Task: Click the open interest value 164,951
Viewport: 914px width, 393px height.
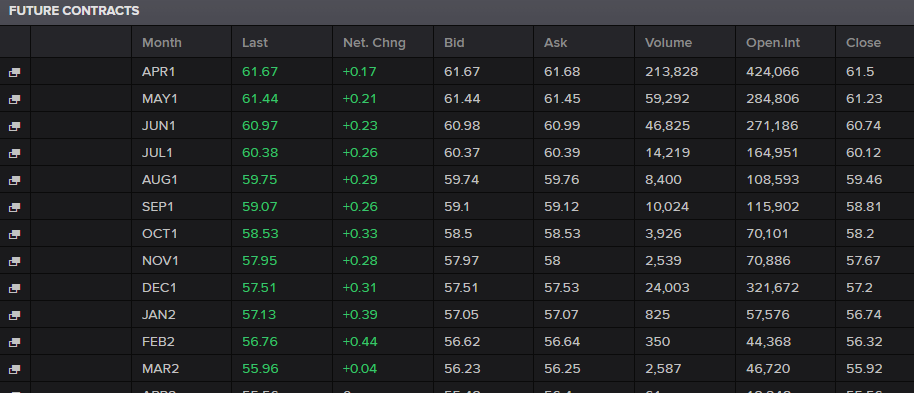Action: tap(772, 153)
